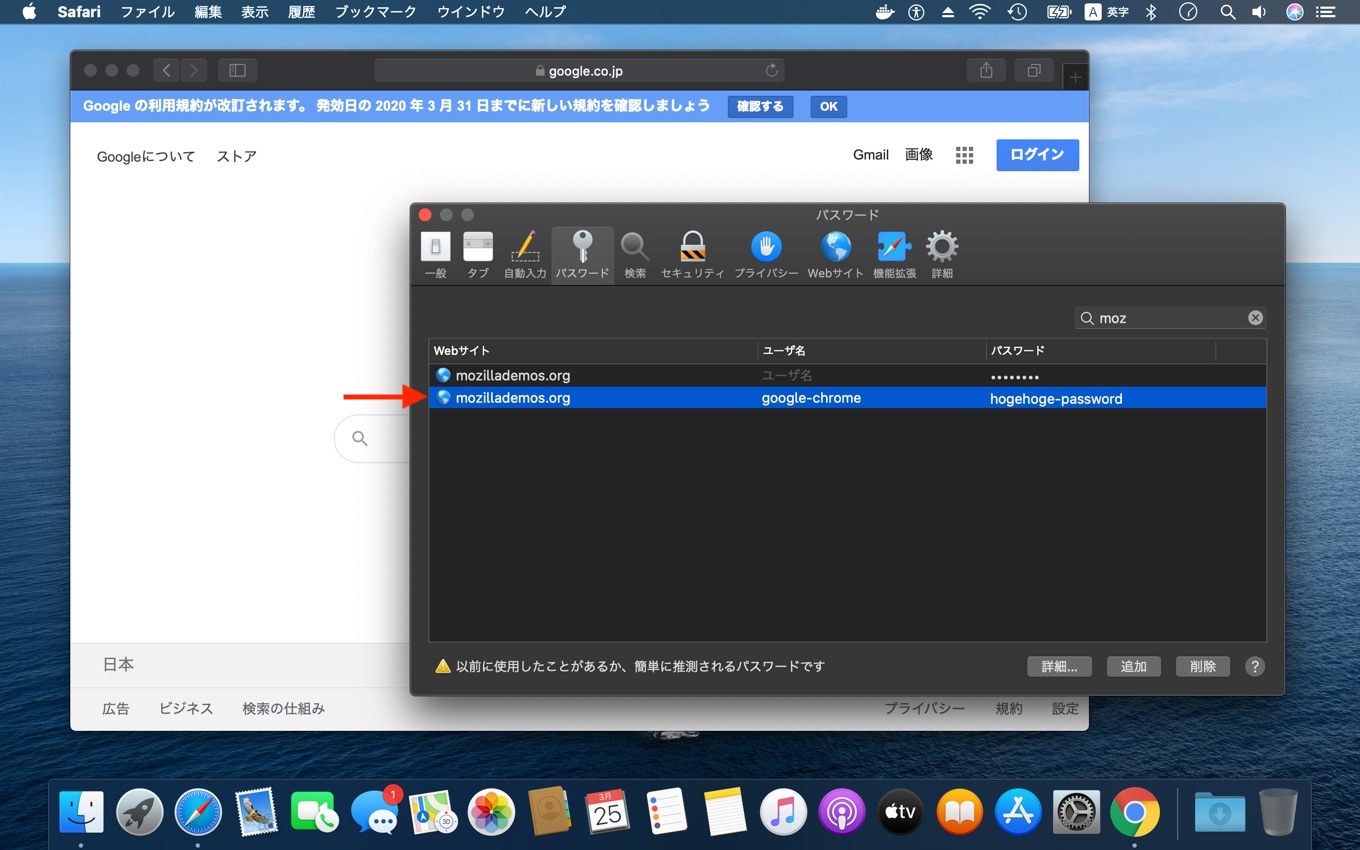1360x850 pixels.
Task: Click the 削除 button to remove entry
Action: (1203, 667)
